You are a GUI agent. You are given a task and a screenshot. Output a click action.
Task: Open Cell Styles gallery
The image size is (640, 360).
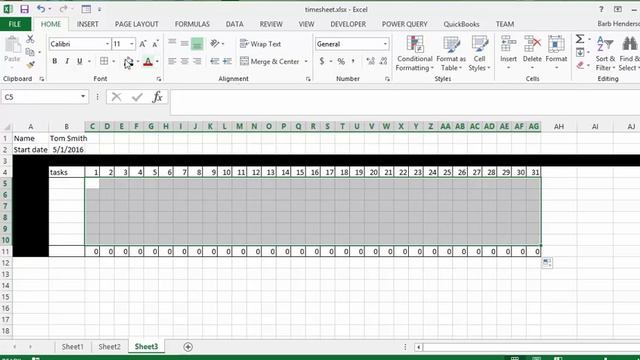click(480, 53)
